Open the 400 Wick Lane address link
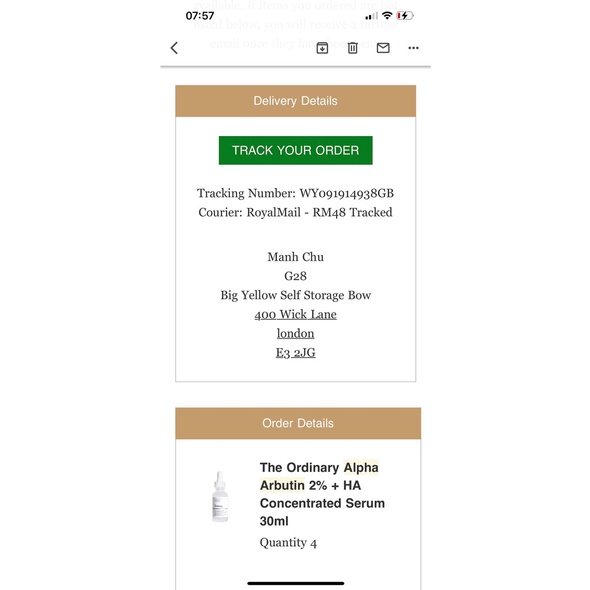Image resolution: width=590 pixels, height=590 pixels. click(295, 314)
